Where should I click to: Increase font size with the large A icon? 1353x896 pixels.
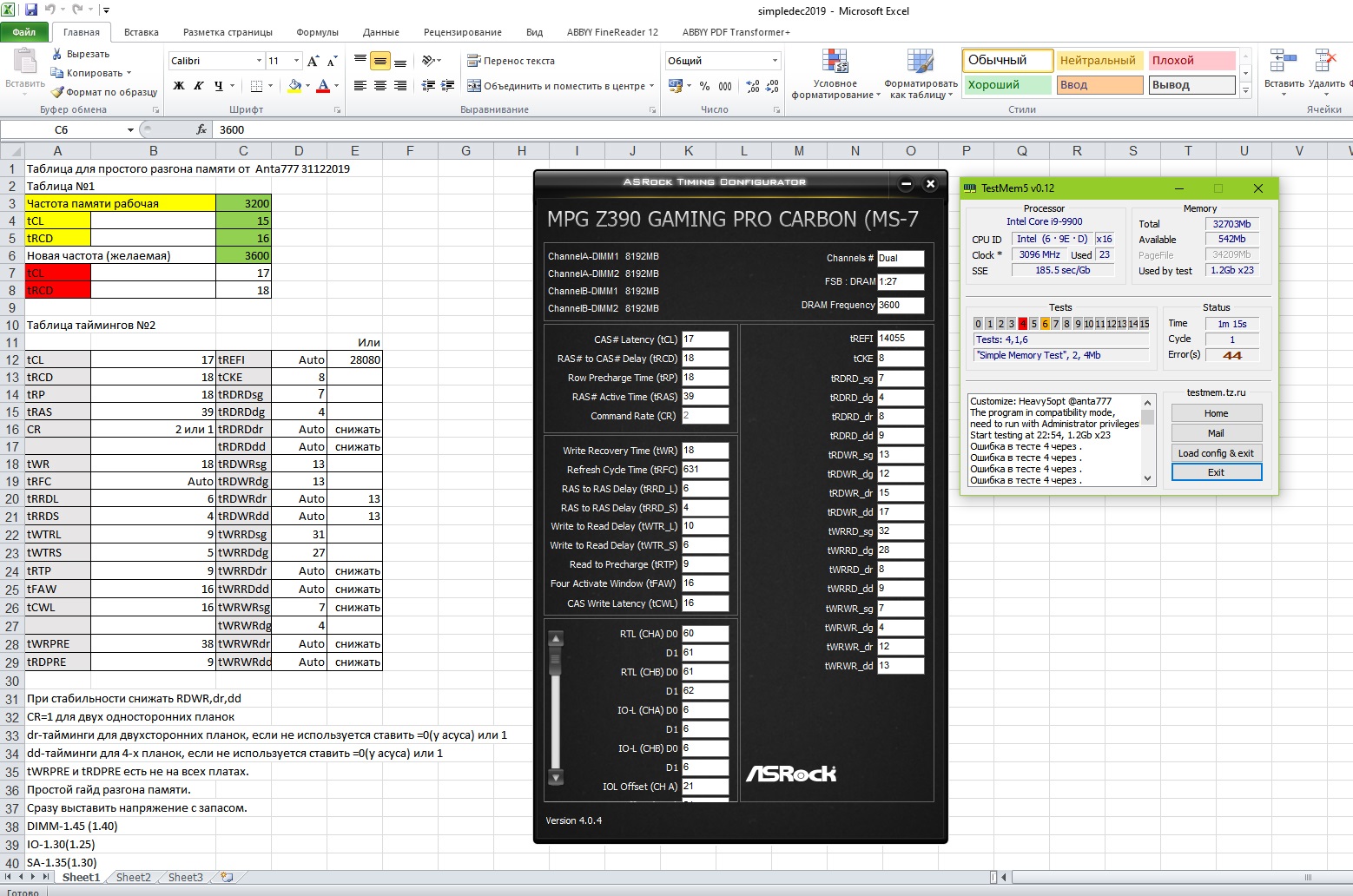pos(313,61)
